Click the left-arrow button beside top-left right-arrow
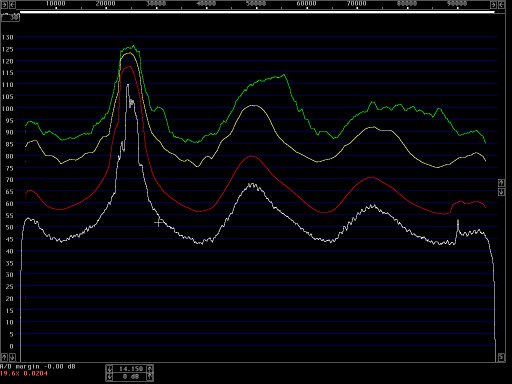 point(12,5)
